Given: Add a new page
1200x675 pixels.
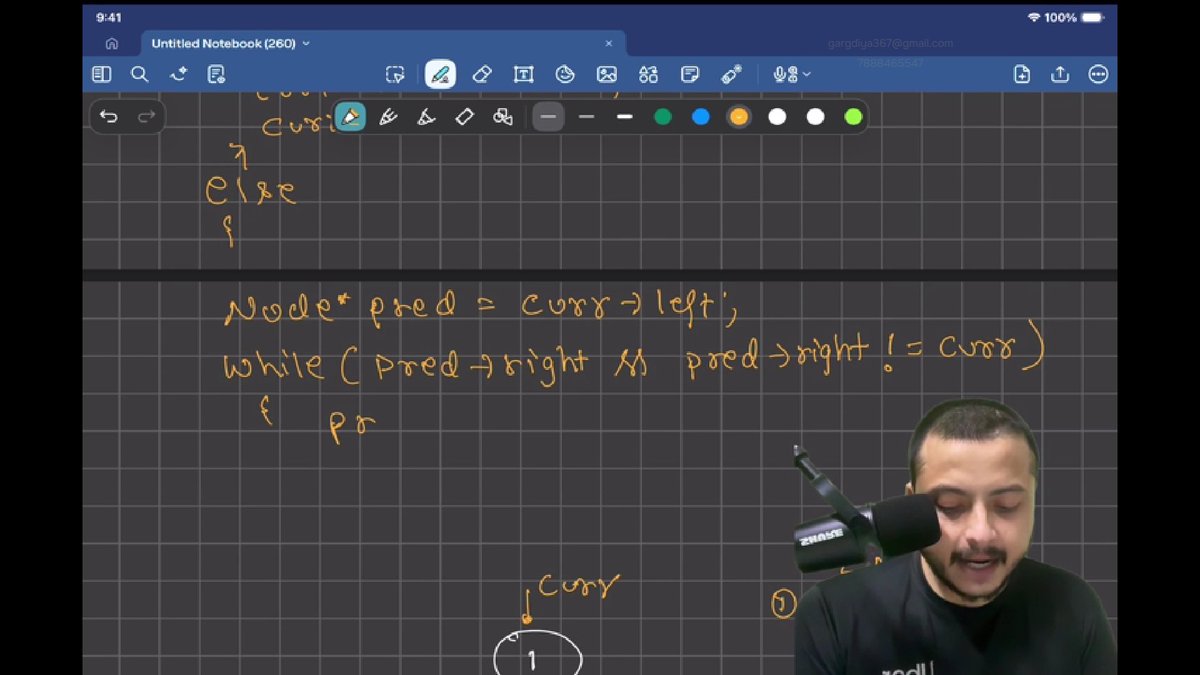Looking at the screenshot, I should pyautogui.click(x=1022, y=74).
